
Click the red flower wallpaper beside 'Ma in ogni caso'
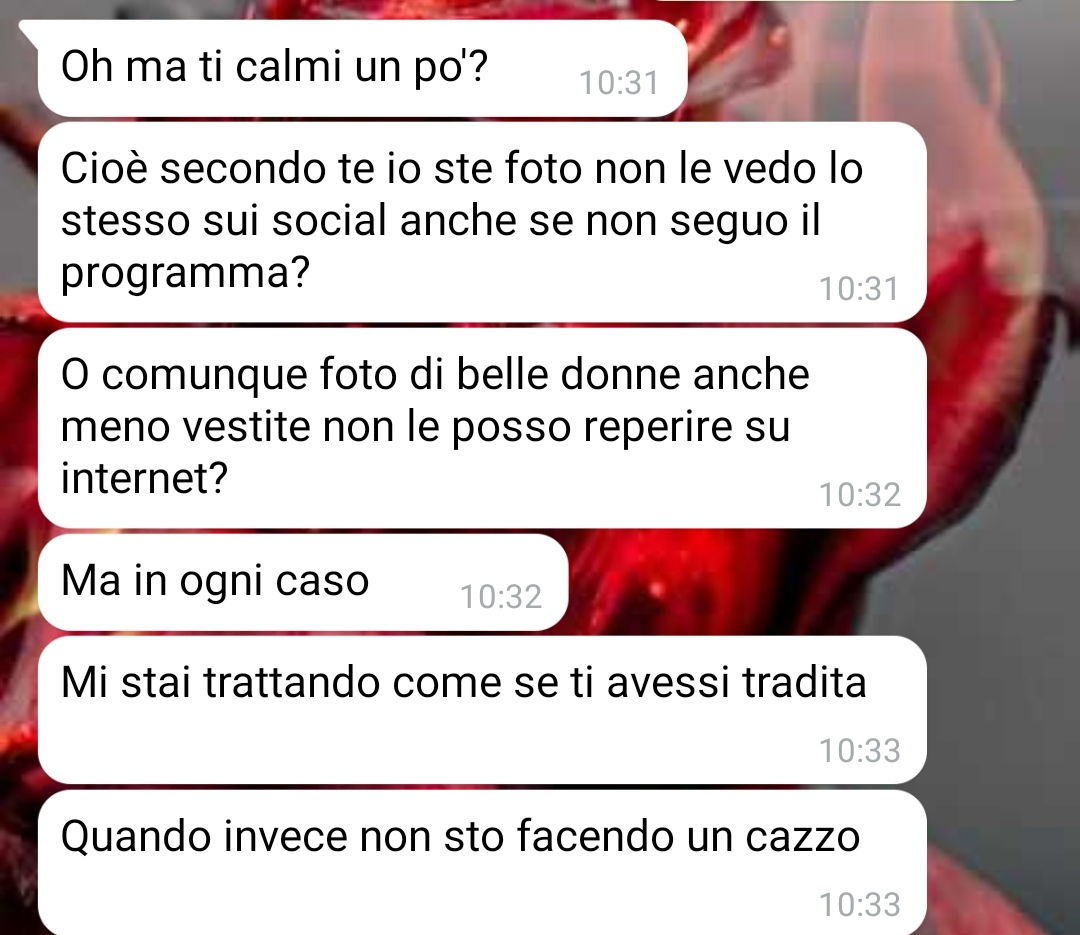pyautogui.click(x=689, y=582)
